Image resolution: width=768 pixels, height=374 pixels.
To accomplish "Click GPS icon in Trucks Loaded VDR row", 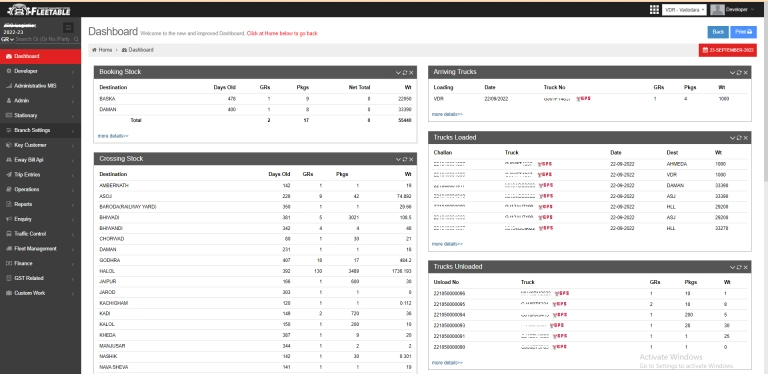I will pyautogui.click(x=545, y=175).
